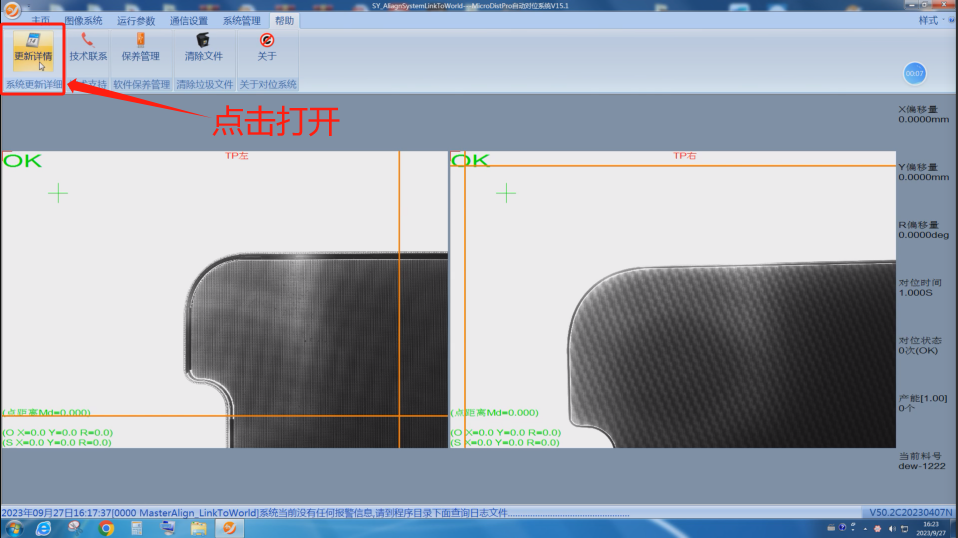Select the 通信设置 tab
958x538 pixels.
(188, 21)
